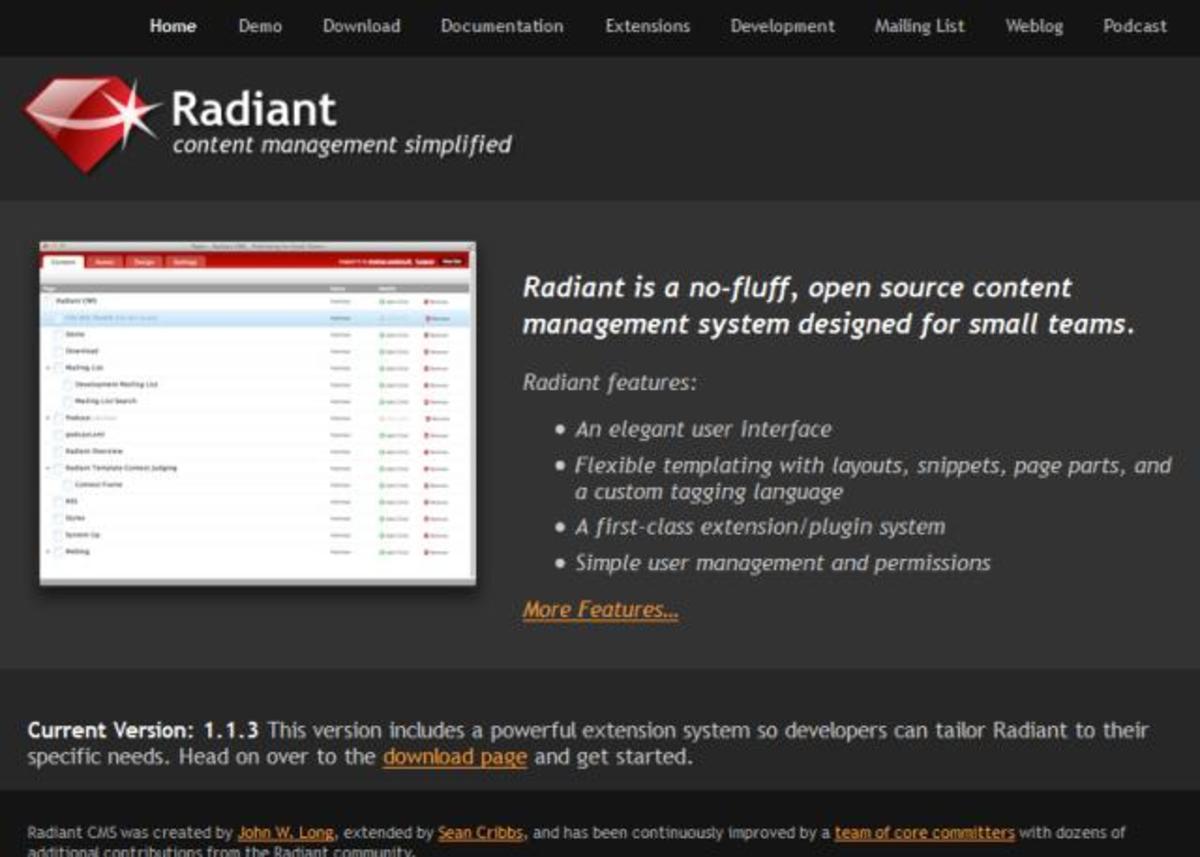Open the Documentation navigation item
The height and width of the screenshot is (857, 1200).
pyautogui.click(x=501, y=26)
